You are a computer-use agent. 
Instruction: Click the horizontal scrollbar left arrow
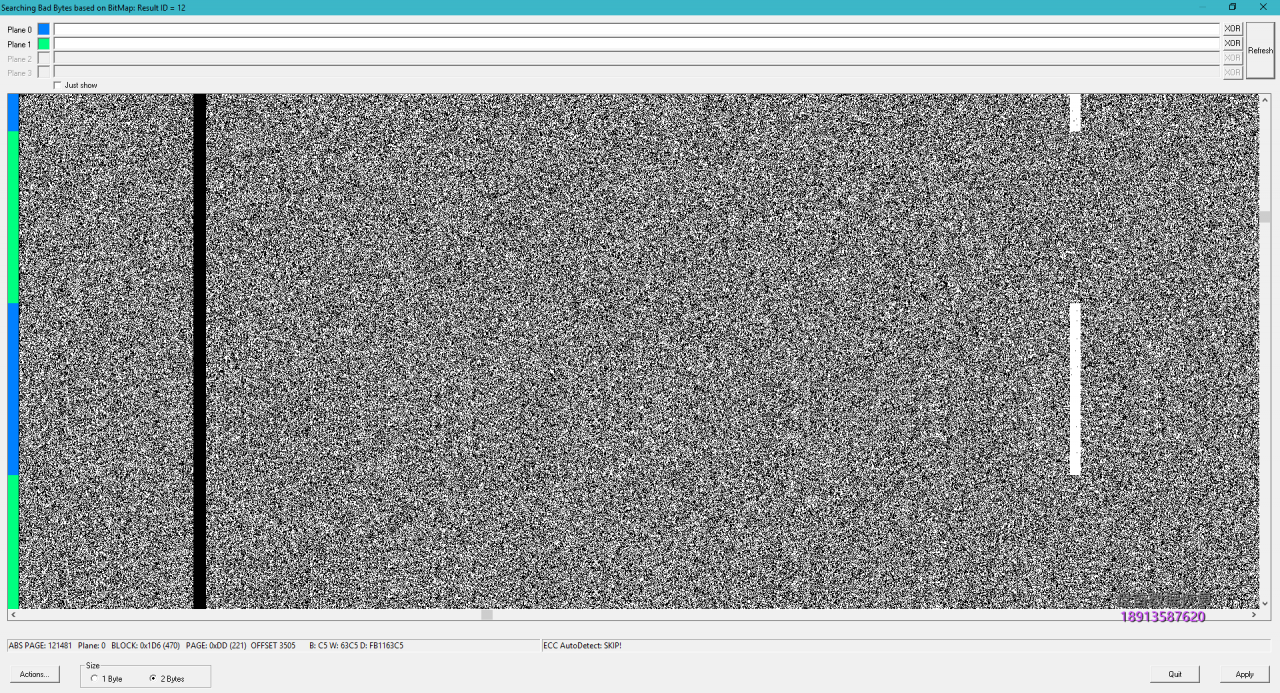coord(13,615)
